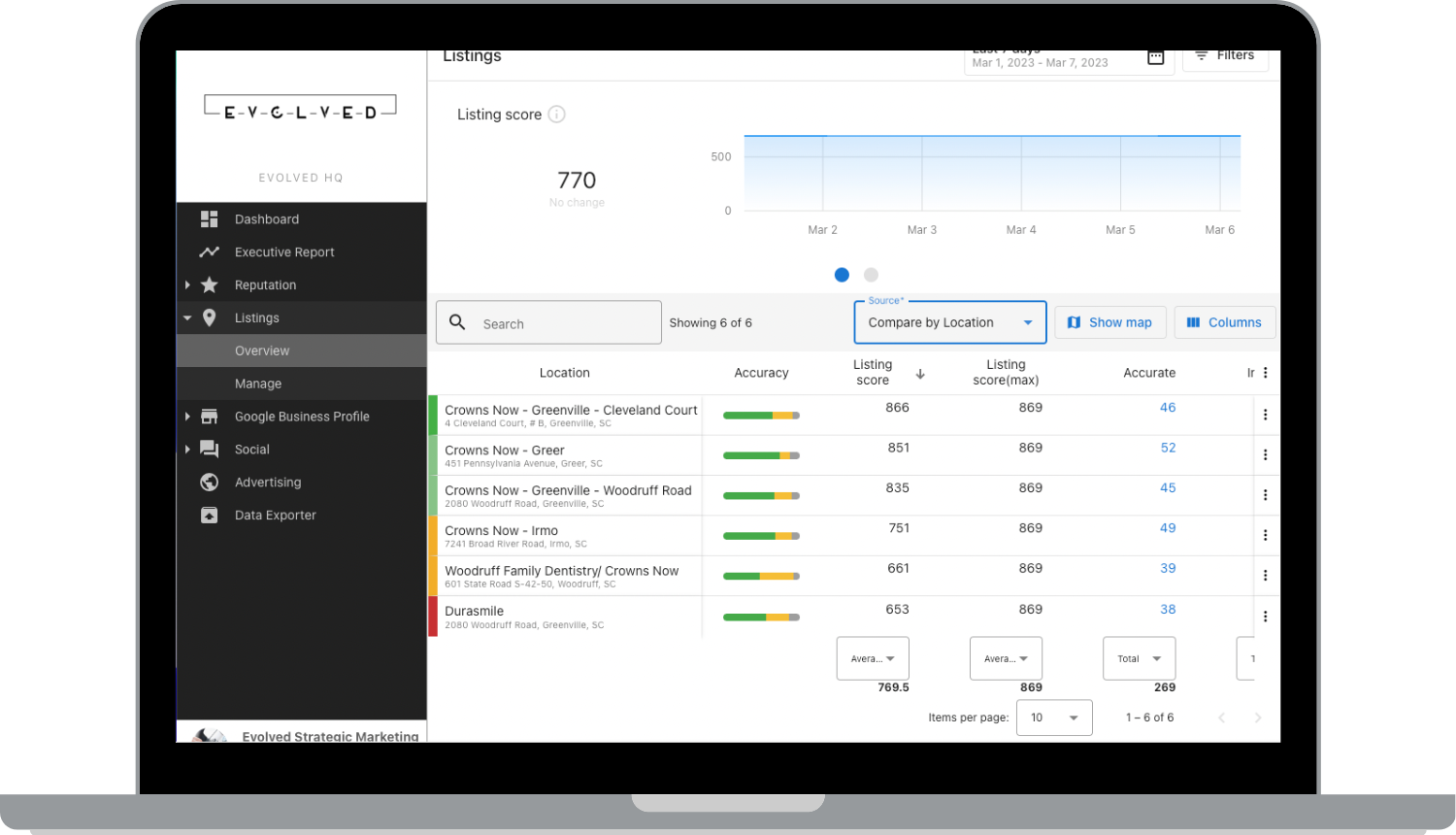This screenshot has width=1456, height=835.
Task: Select the Overview menu item
Action: (262, 351)
